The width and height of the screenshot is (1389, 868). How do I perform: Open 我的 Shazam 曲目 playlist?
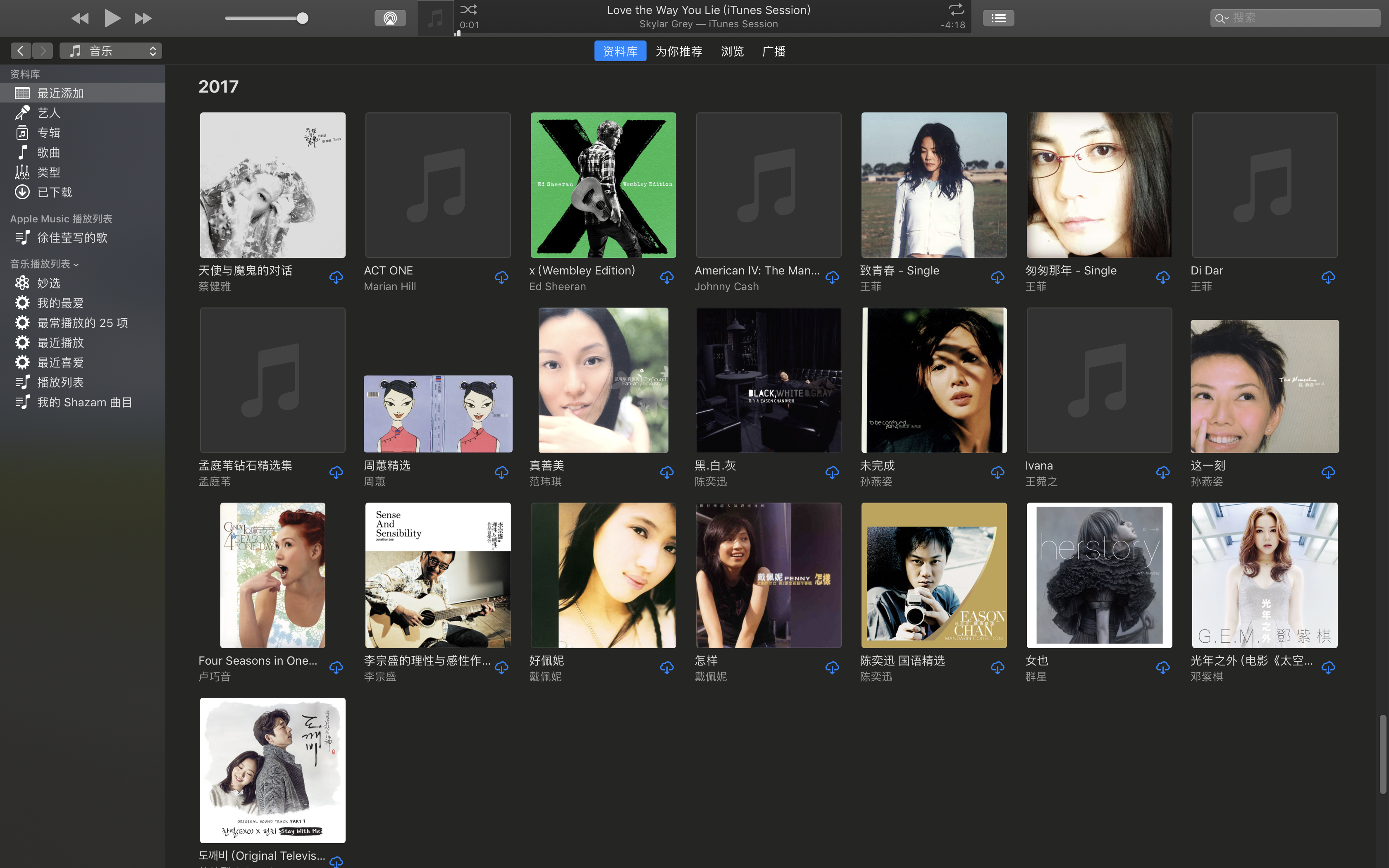(84, 403)
